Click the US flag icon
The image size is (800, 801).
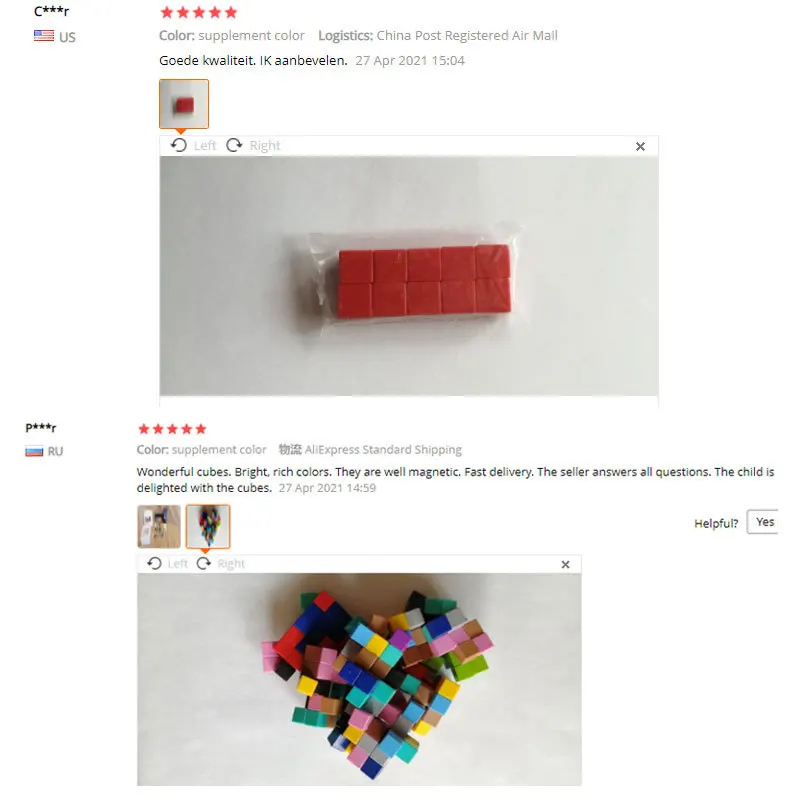pos(44,36)
